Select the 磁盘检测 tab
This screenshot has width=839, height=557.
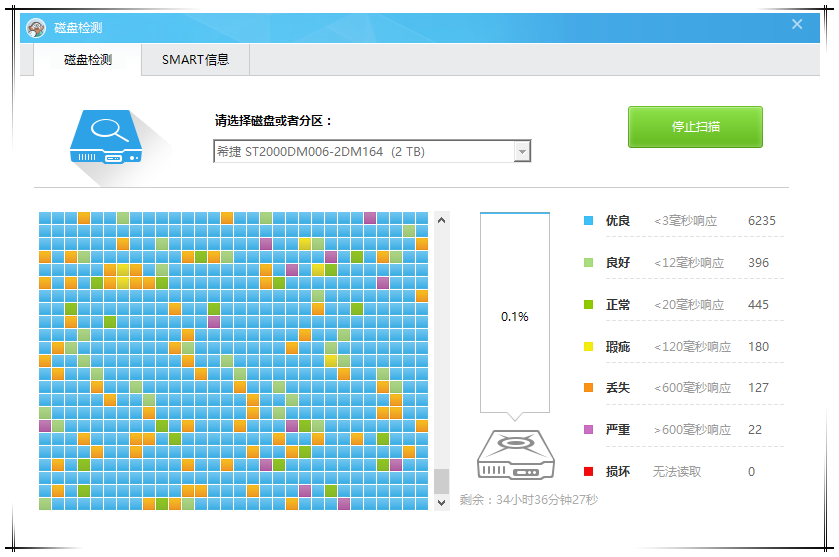pos(88,60)
